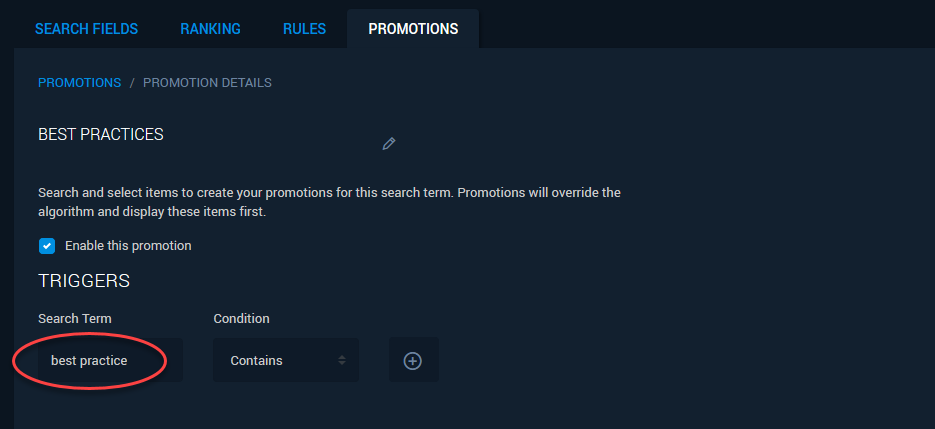Open the Ranking tab
Image resolution: width=935 pixels, height=429 pixels.
coord(210,29)
